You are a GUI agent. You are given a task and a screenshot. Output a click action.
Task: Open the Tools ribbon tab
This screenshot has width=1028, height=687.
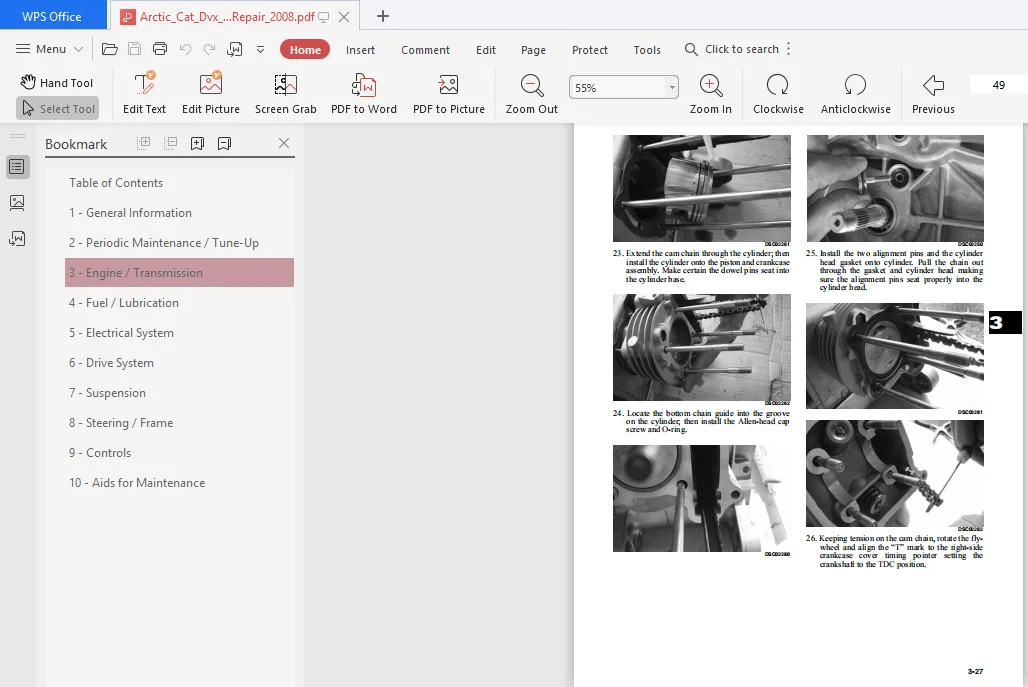647,50
